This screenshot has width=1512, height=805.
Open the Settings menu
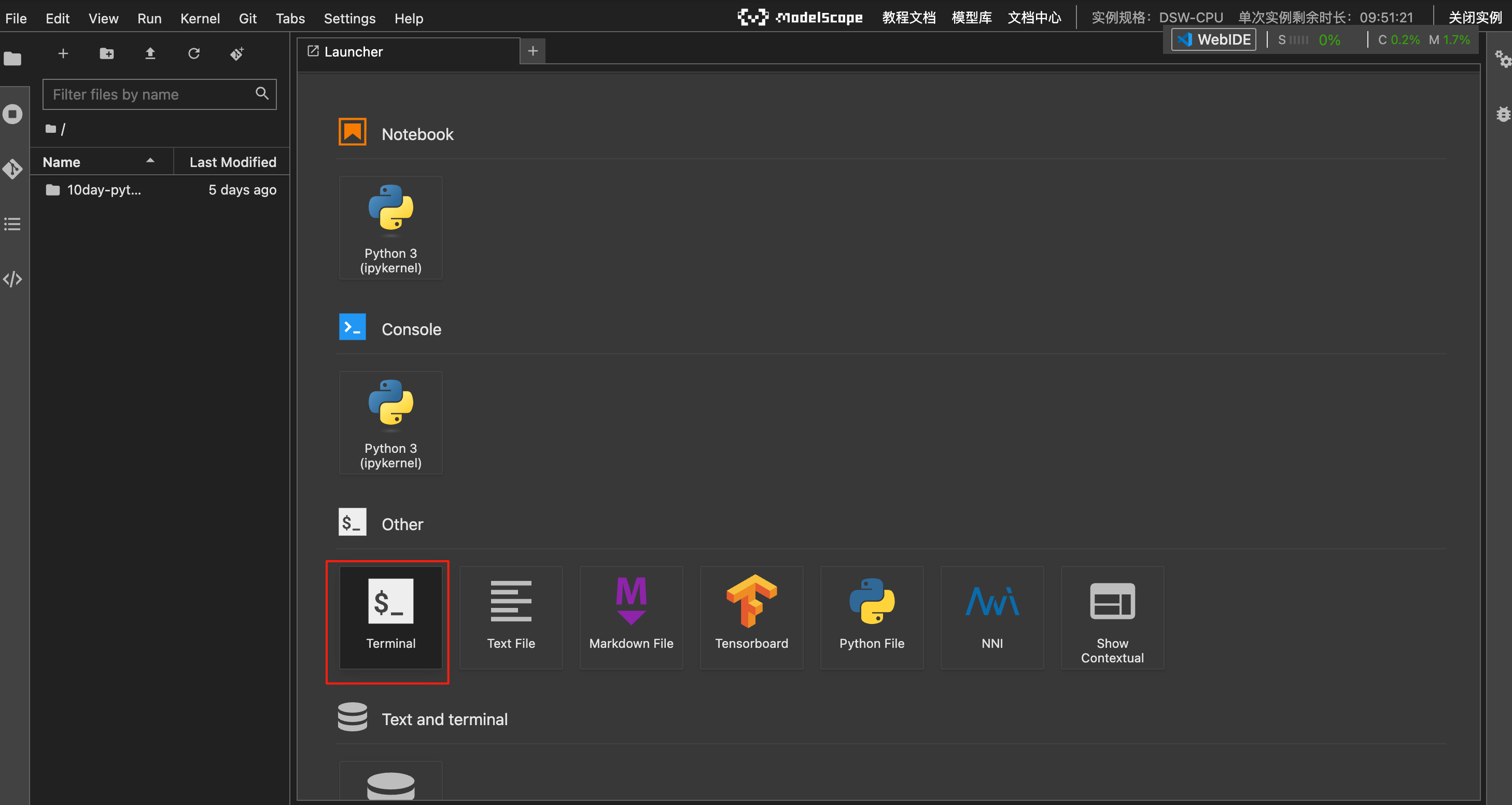coord(349,19)
